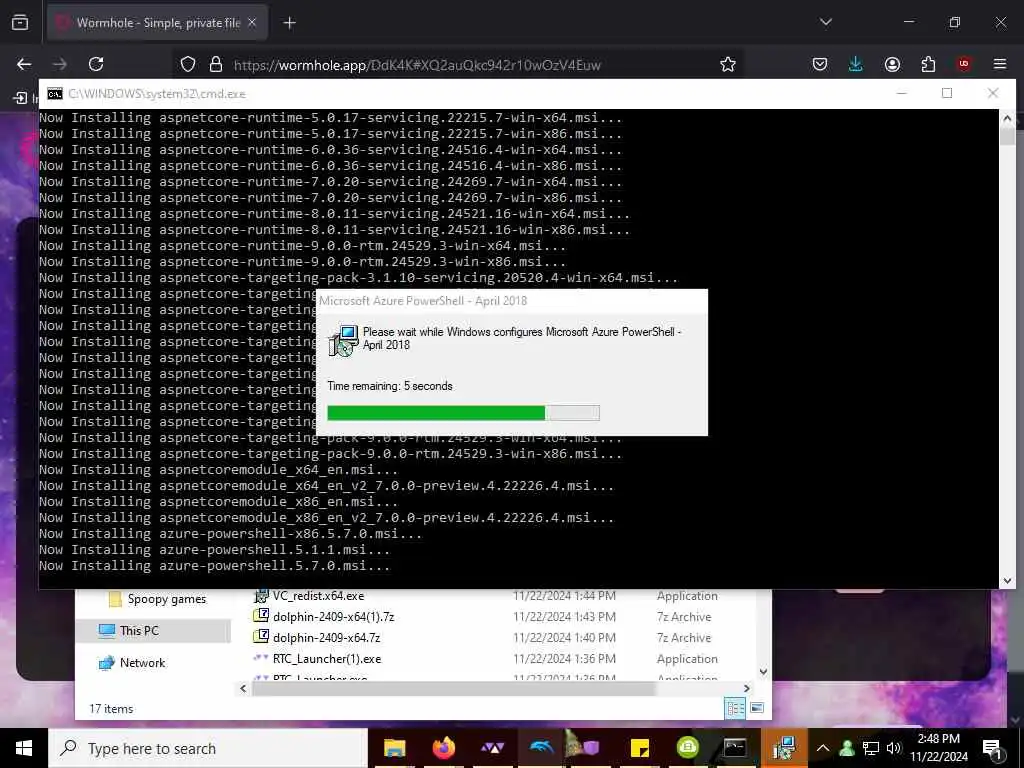This screenshot has height=768, width=1024.
Task: Click the Azure PowerShell installer icon
Action: pos(343,340)
